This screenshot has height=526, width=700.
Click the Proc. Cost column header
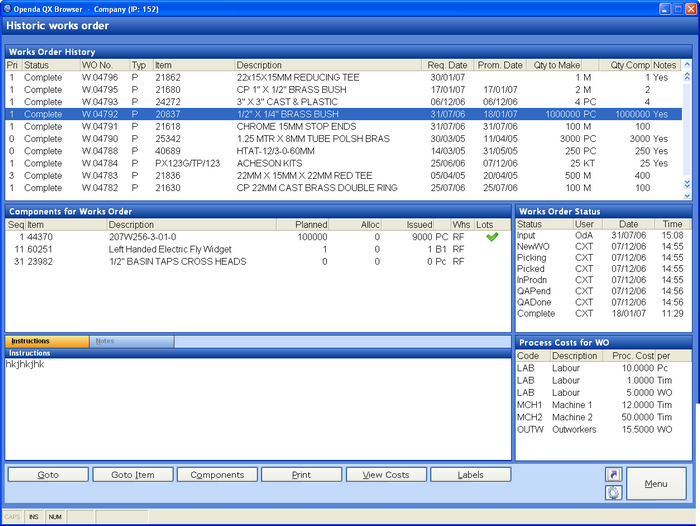click(x=629, y=356)
